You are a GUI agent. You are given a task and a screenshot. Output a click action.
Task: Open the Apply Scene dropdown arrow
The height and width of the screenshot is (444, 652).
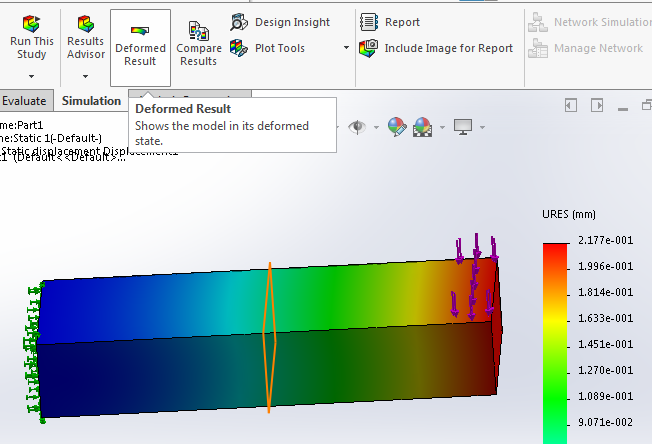442,127
